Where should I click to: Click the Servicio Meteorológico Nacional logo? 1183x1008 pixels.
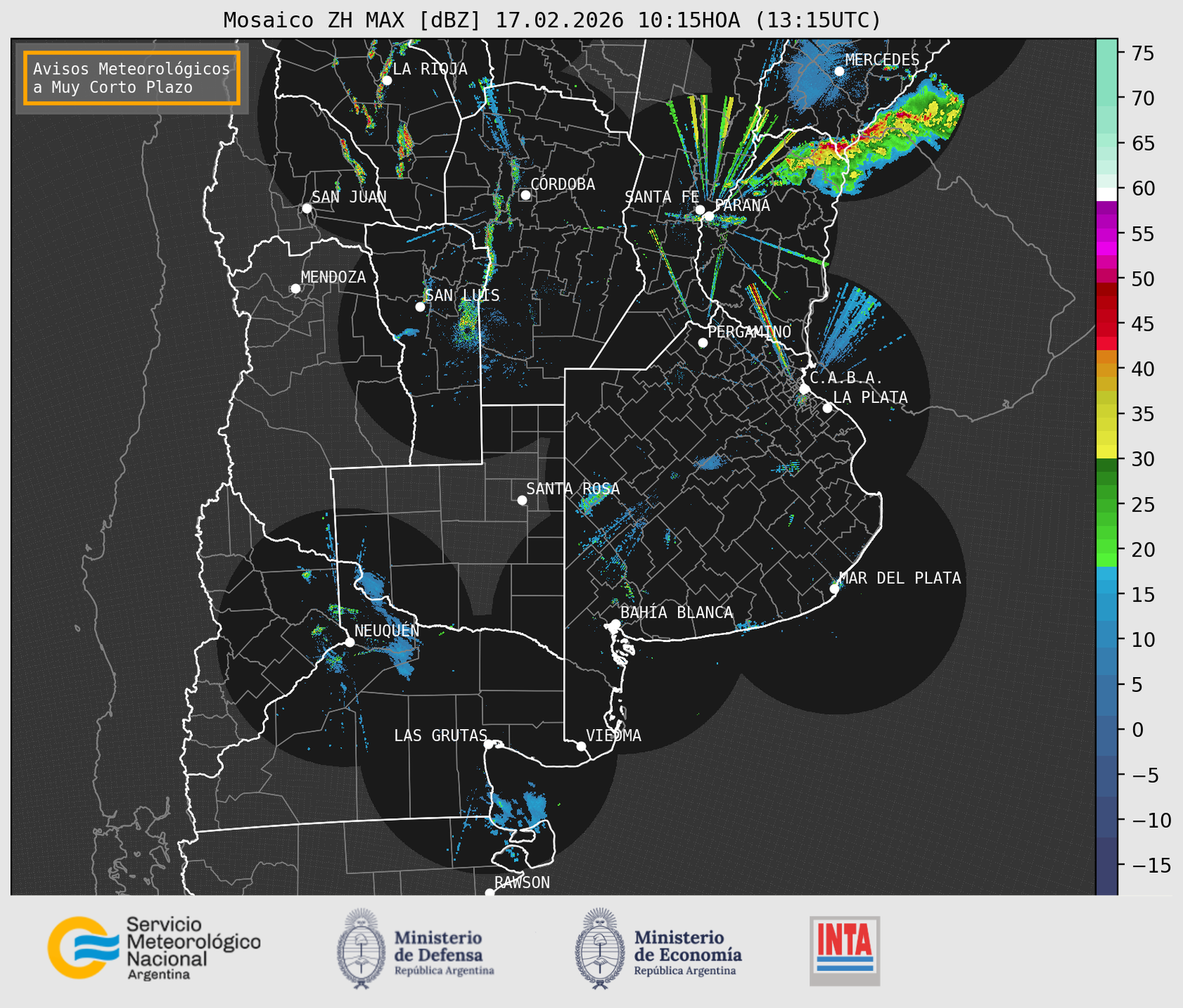154,948
